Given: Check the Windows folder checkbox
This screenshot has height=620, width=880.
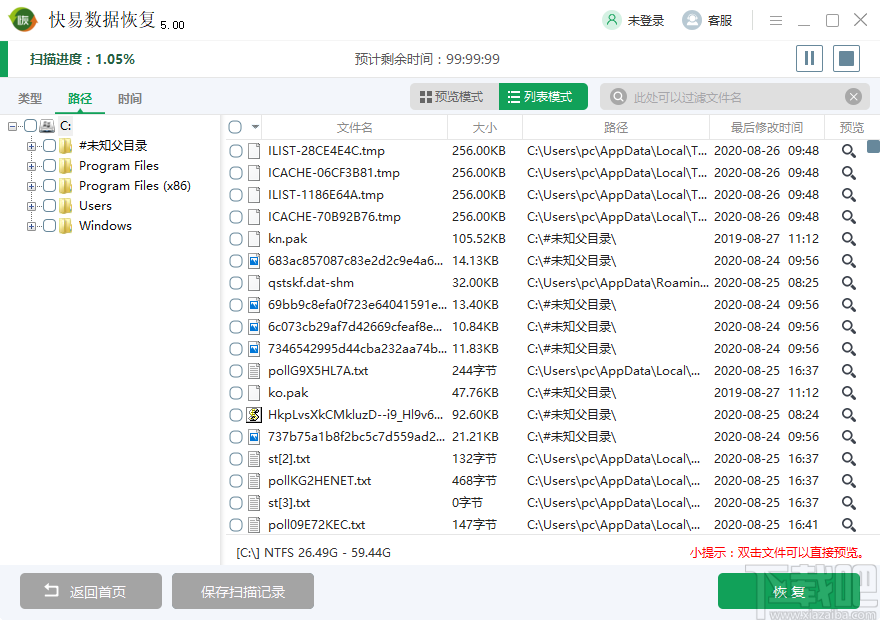Looking at the screenshot, I should click(x=49, y=226).
